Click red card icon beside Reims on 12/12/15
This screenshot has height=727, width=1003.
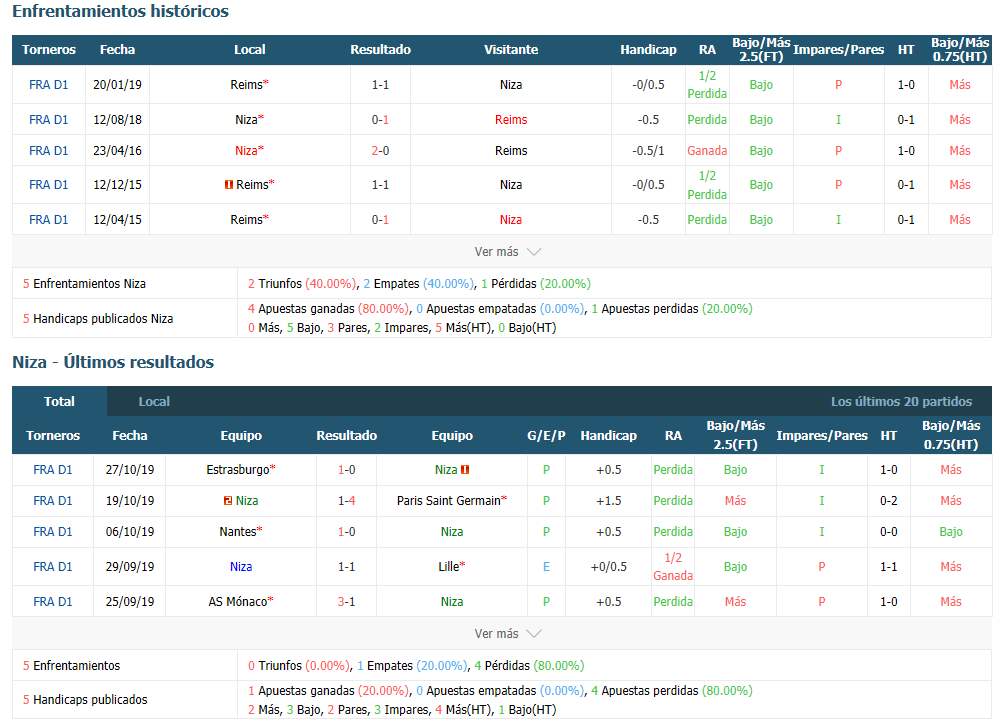click(228, 185)
